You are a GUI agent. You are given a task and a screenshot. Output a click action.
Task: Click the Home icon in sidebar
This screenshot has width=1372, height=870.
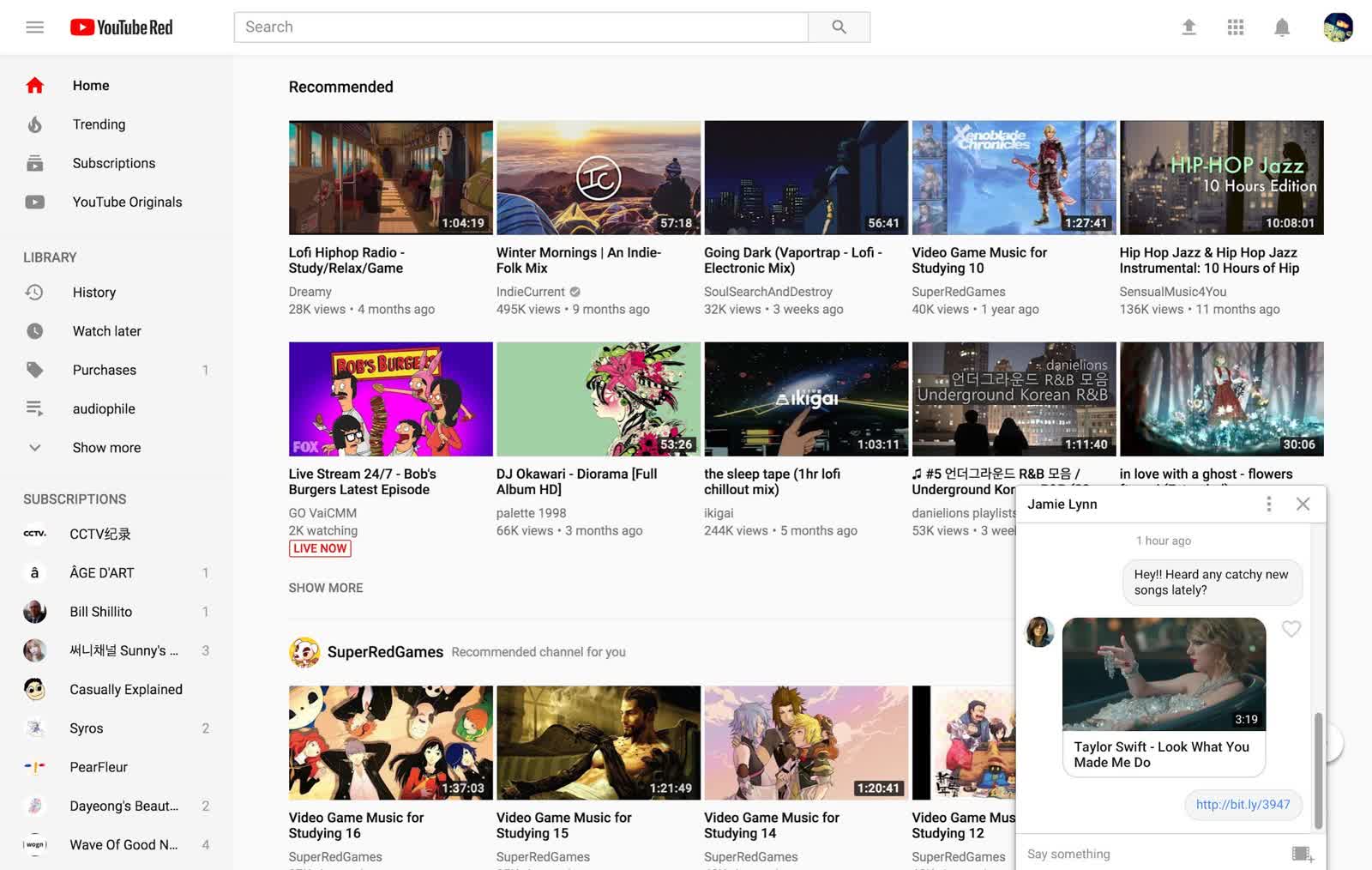click(x=34, y=85)
